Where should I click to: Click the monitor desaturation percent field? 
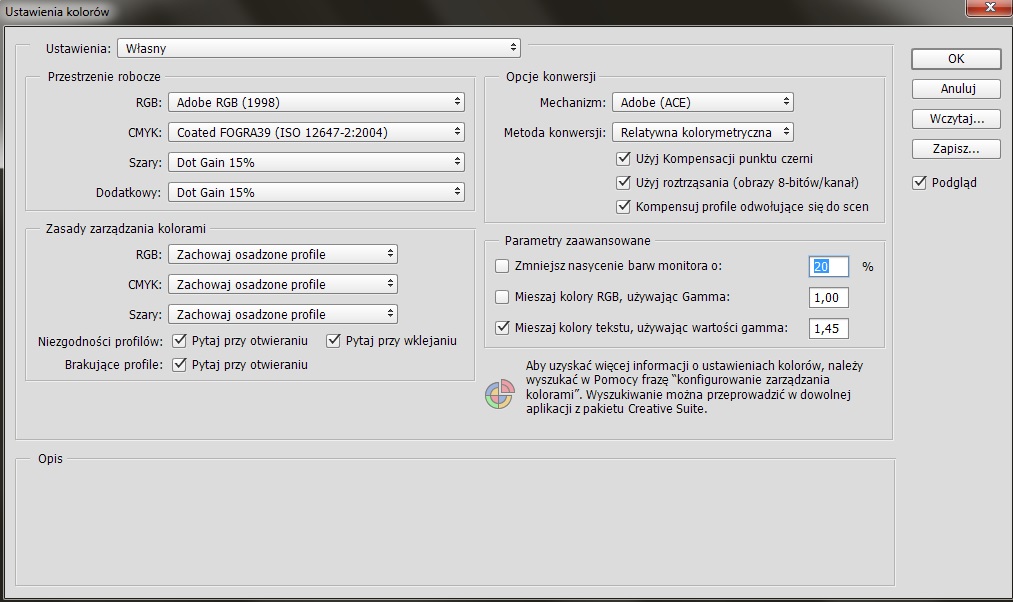(x=828, y=266)
